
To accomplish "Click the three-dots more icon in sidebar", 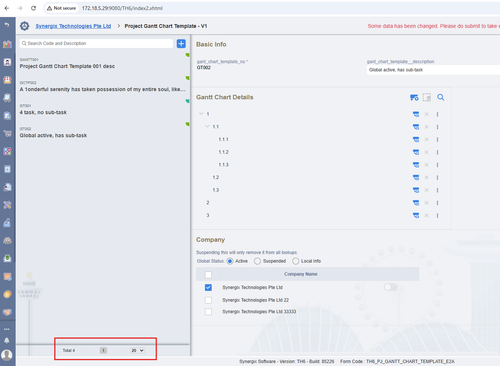I will pos(7,329).
